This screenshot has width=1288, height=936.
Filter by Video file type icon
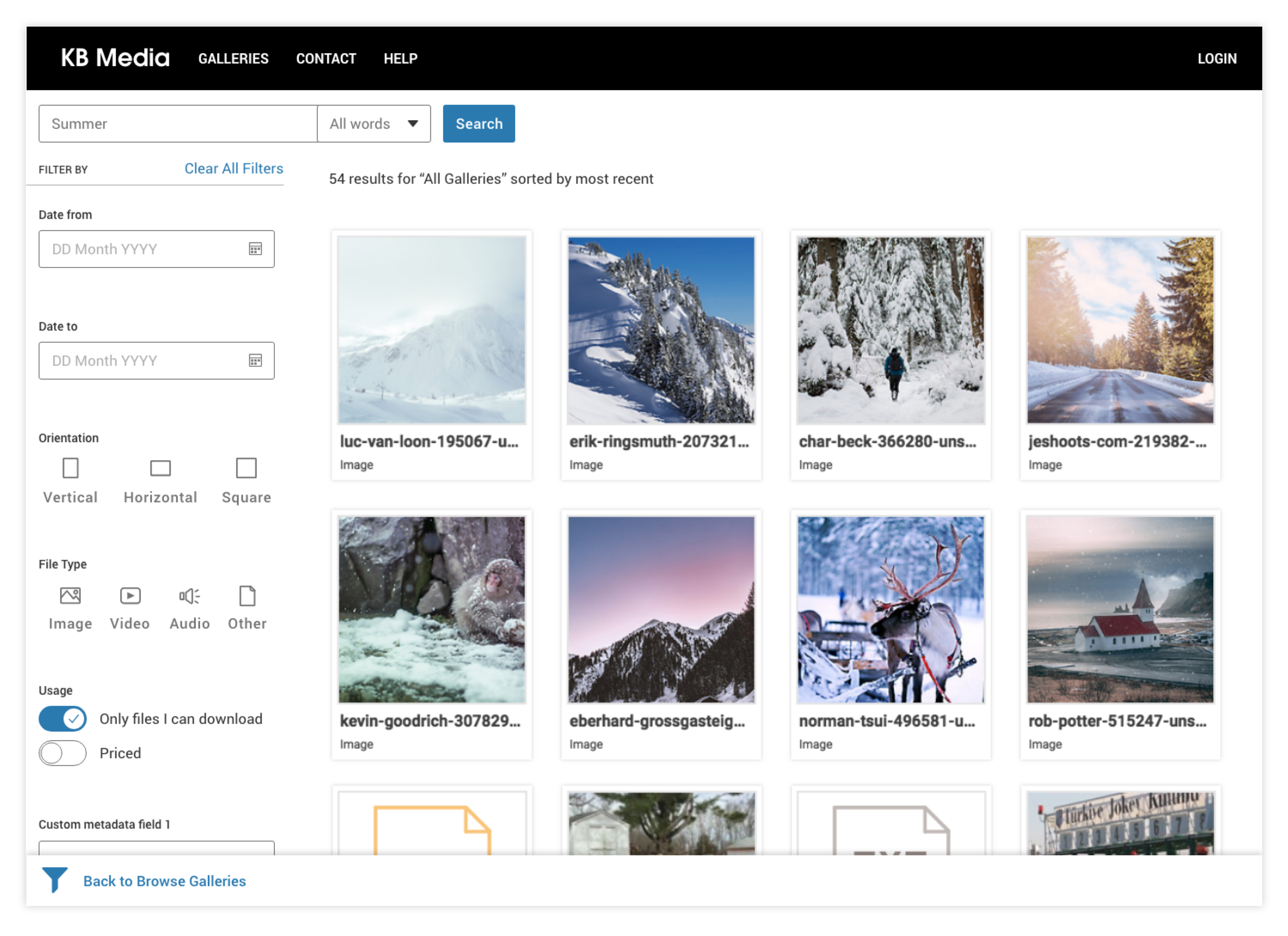(130, 596)
